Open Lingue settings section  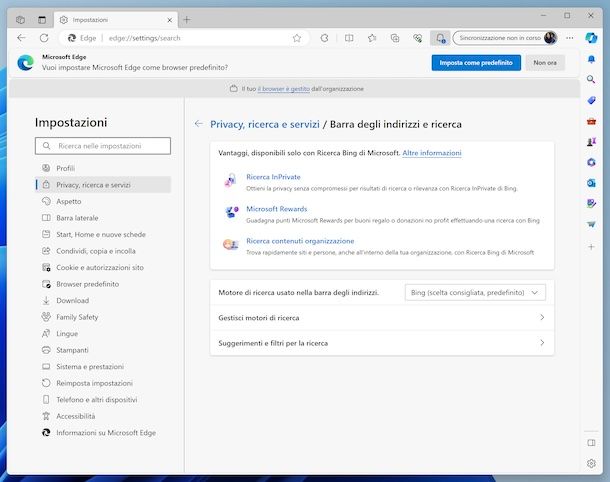[x=103, y=333]
